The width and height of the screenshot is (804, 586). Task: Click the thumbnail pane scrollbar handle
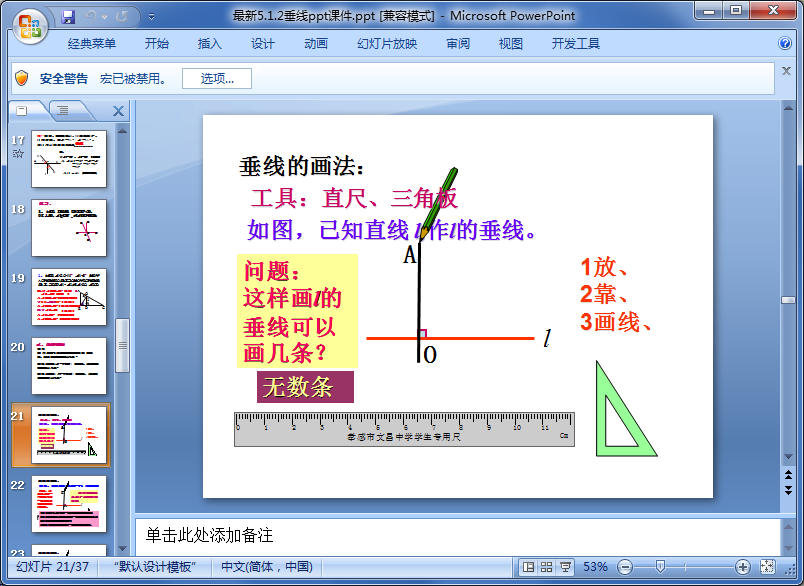coord(122,346)
